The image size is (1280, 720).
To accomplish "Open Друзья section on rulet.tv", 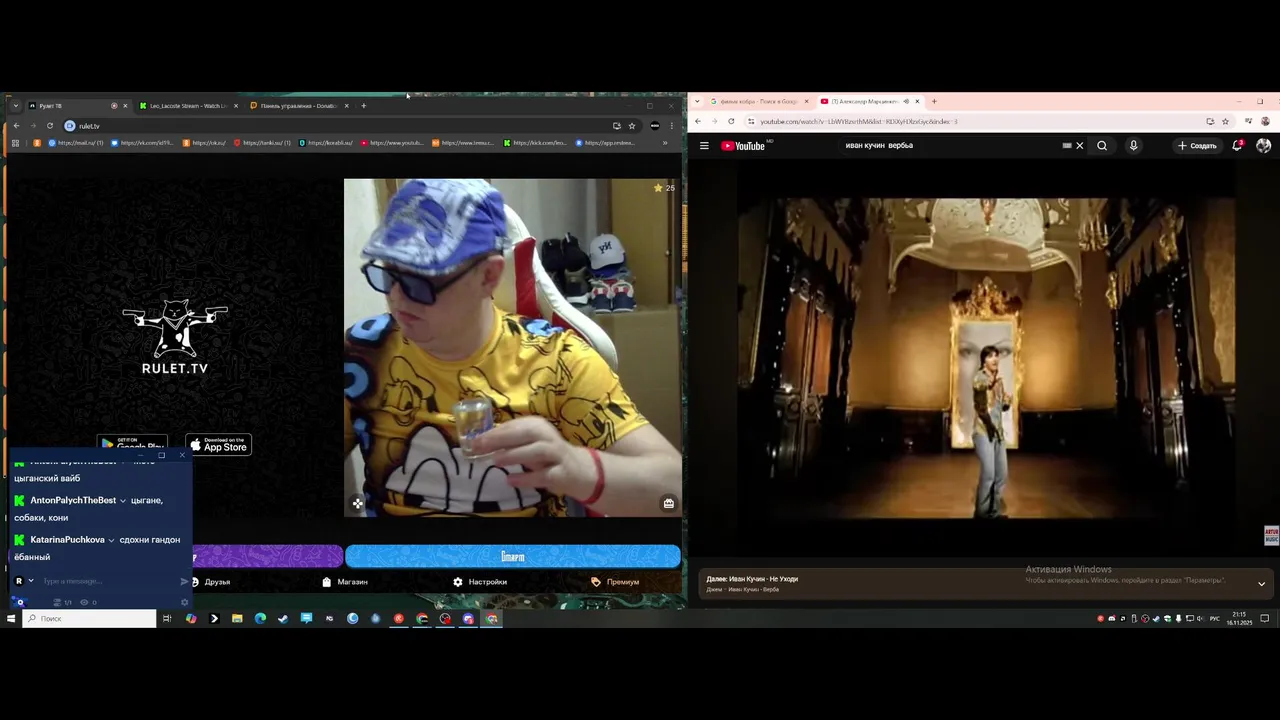I will coord(211,582).
